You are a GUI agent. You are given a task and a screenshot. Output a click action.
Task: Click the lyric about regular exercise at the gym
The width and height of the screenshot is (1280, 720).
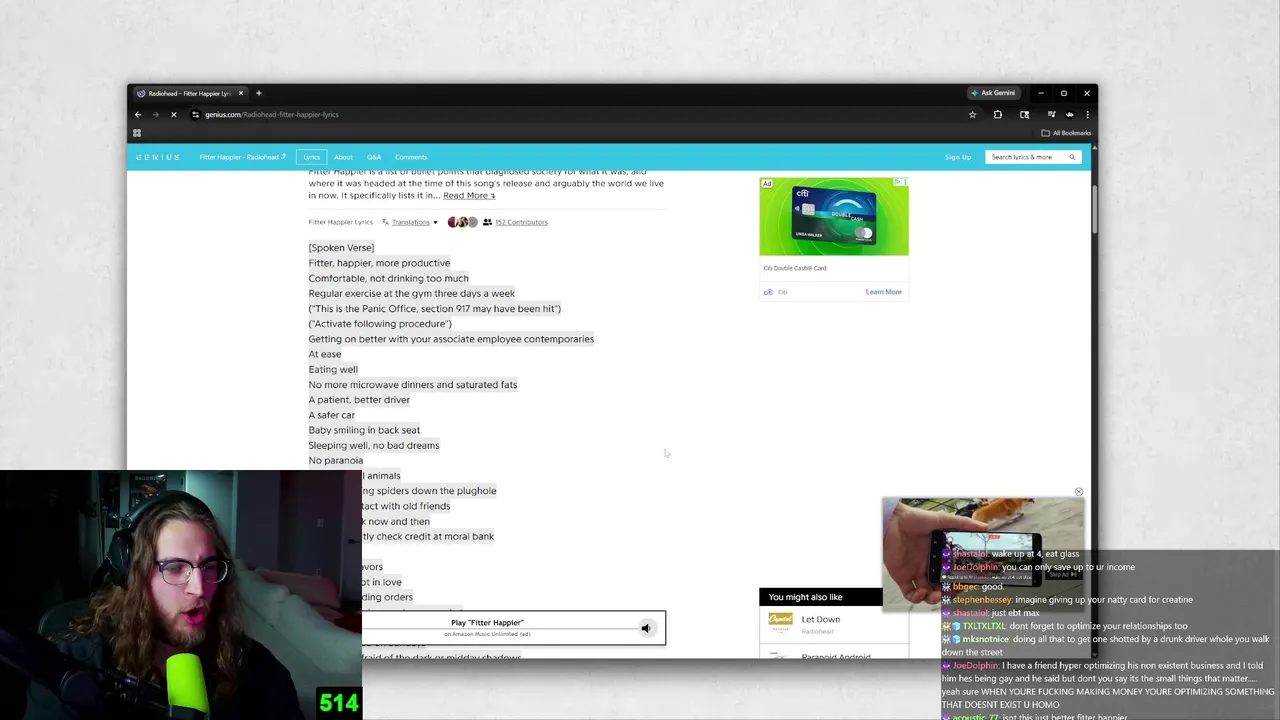point(411,293)
